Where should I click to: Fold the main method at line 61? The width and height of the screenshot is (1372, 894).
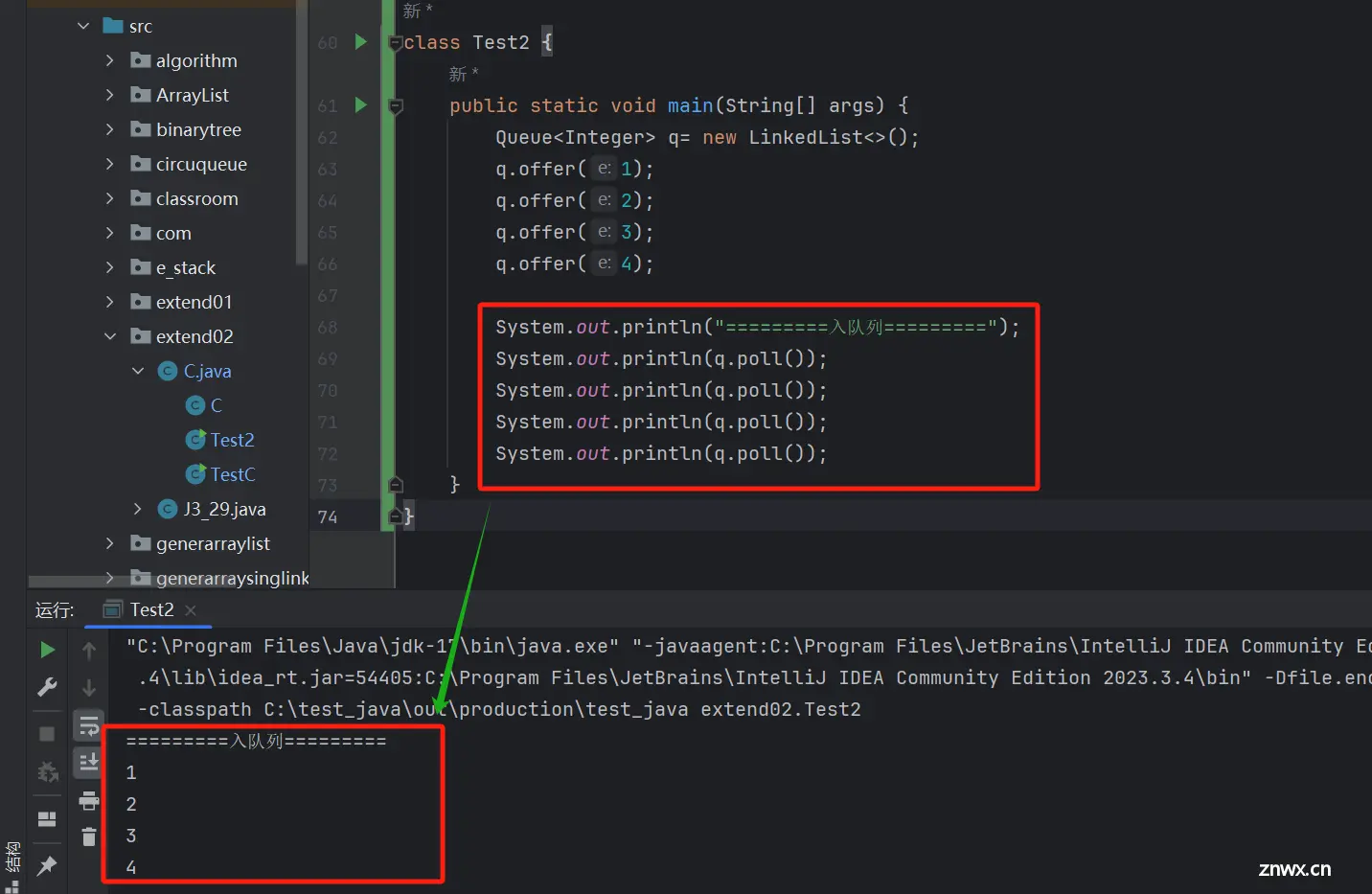click(395, 105)
